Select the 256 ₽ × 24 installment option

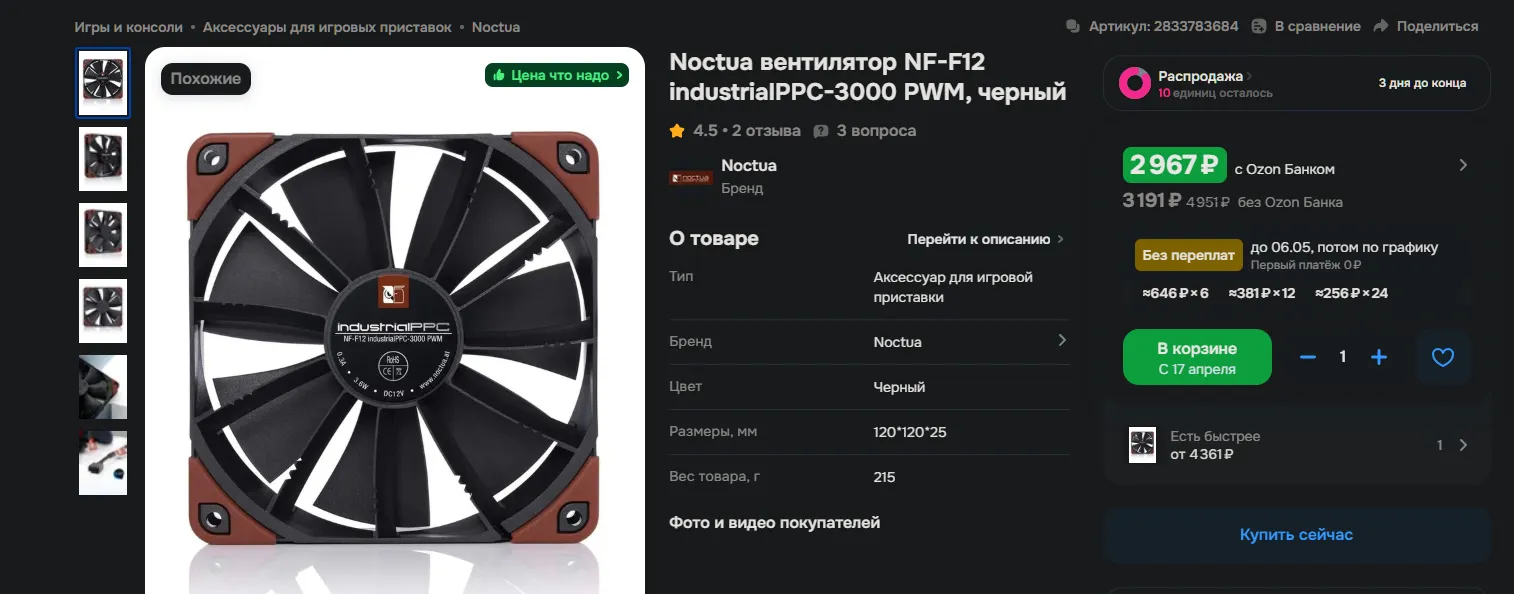pyautogui.click(x=1351, y=293)
